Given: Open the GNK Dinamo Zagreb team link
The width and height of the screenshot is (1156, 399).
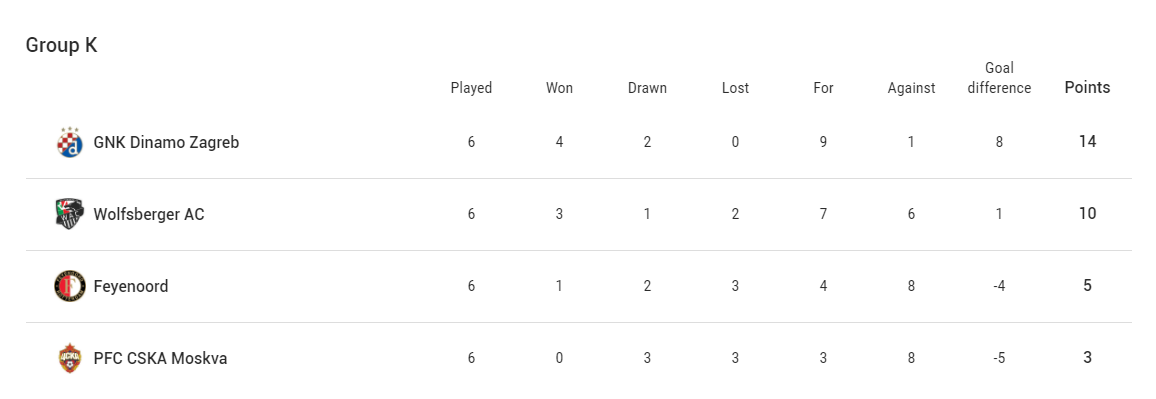Looking at the screenshot, I should (x=166, y=142).
